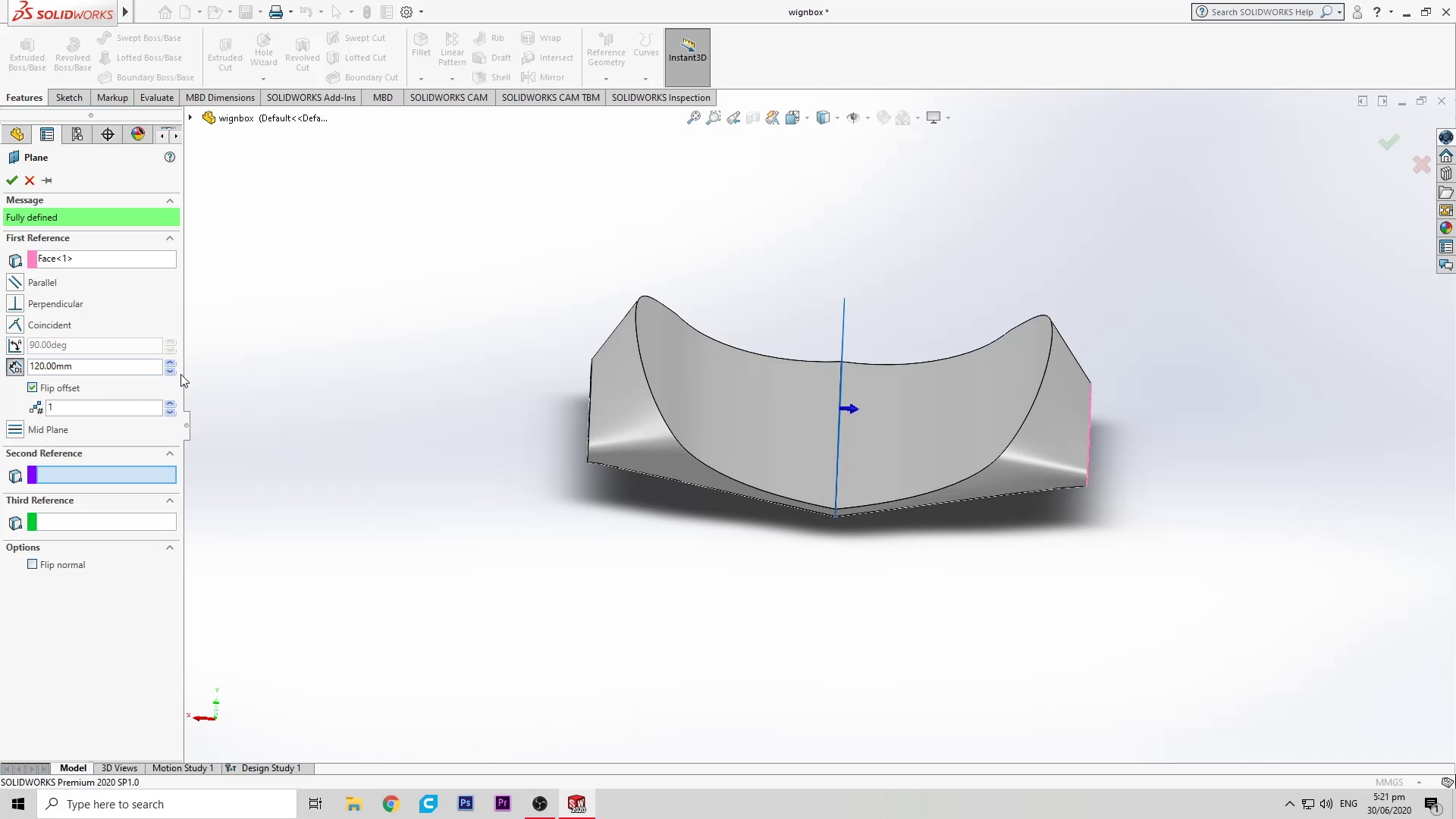1456x819 pixels.
Task: Open the DisplayManager color ball tab
Action: [x=138, y=134]
